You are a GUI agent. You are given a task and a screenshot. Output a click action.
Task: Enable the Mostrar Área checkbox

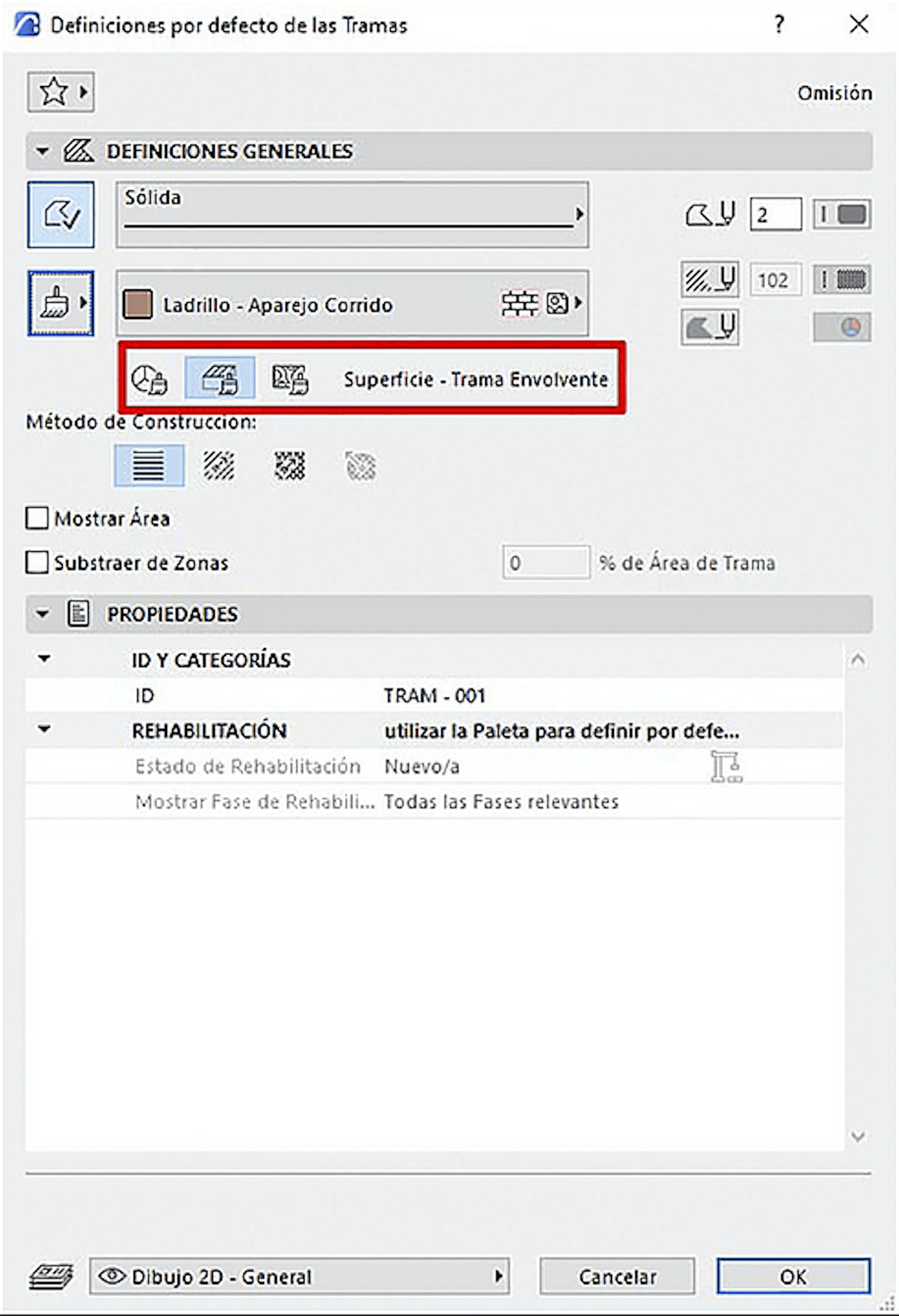pyautogui.click(x=37, y=519)
